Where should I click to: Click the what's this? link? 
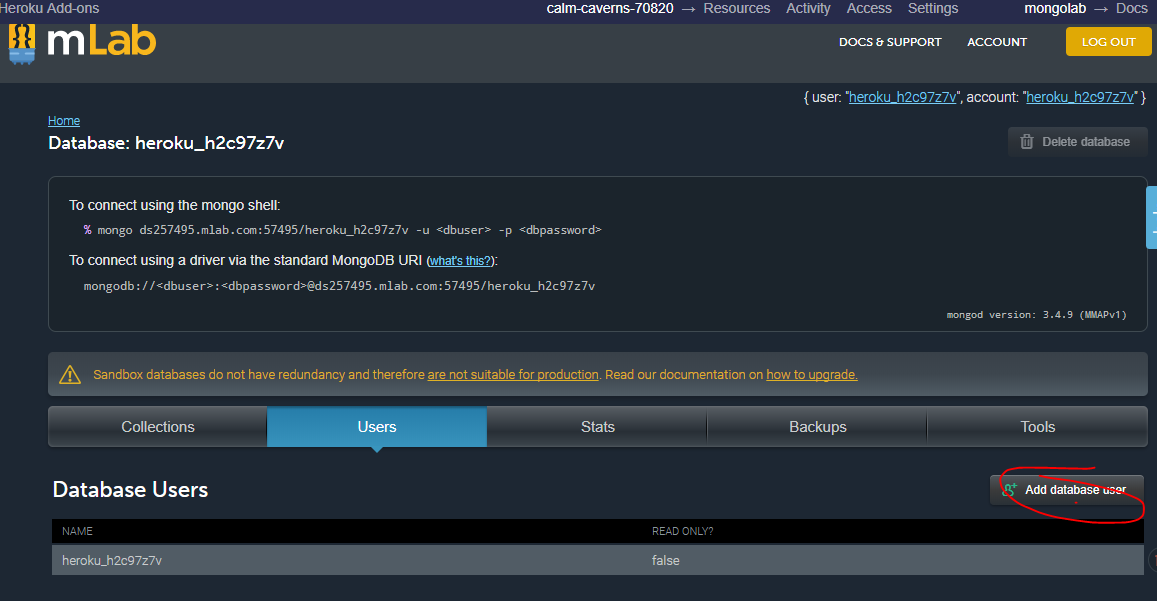point(460,261)
